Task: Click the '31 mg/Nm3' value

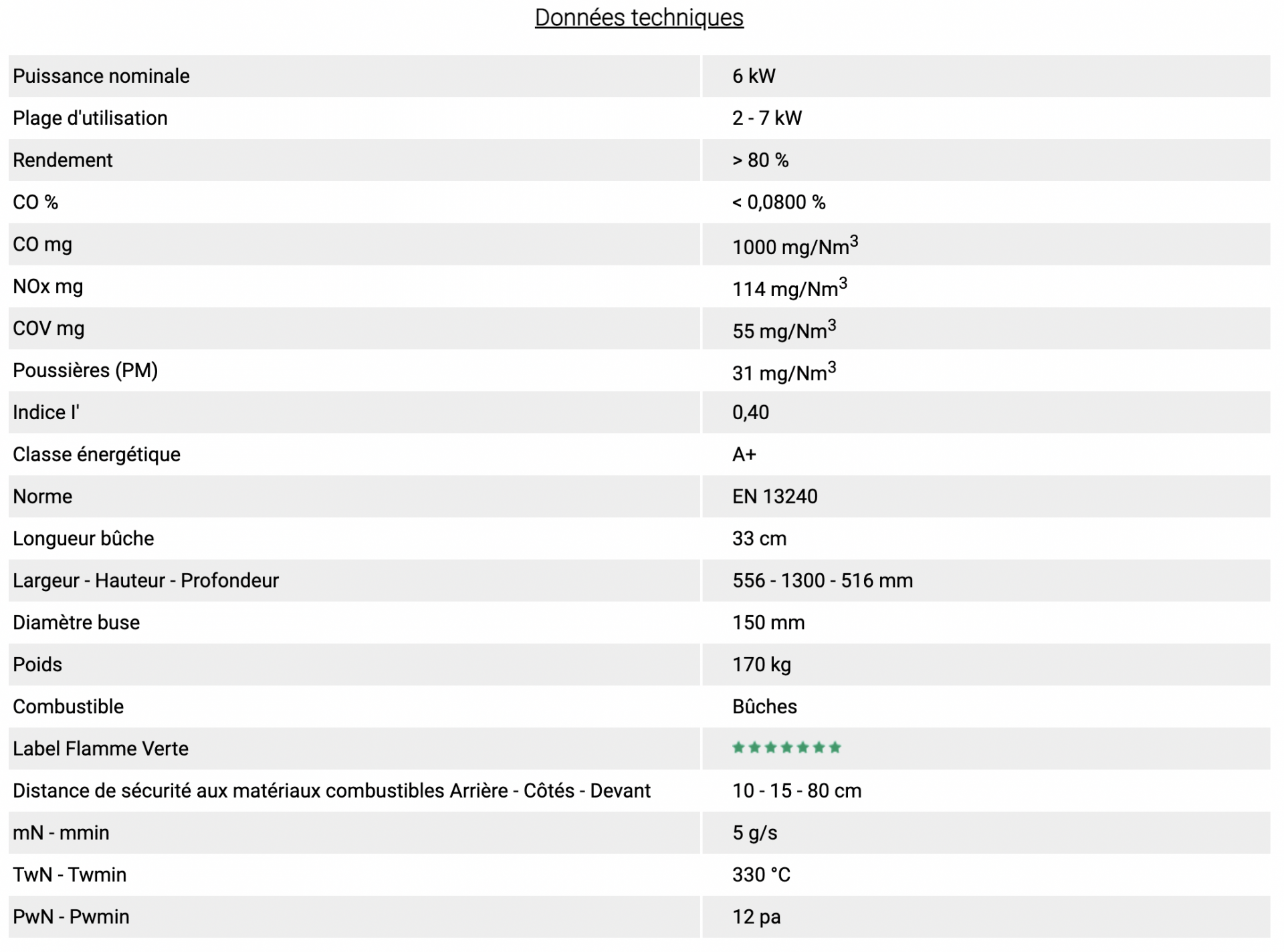Action: tap(784, 372)
